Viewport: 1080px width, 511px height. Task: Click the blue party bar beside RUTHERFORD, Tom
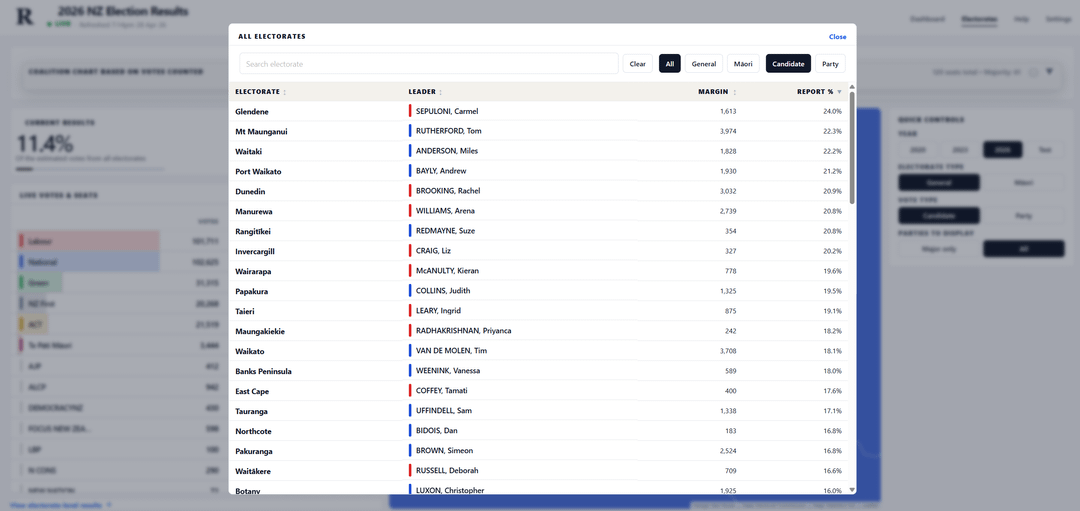coord(410,131)
